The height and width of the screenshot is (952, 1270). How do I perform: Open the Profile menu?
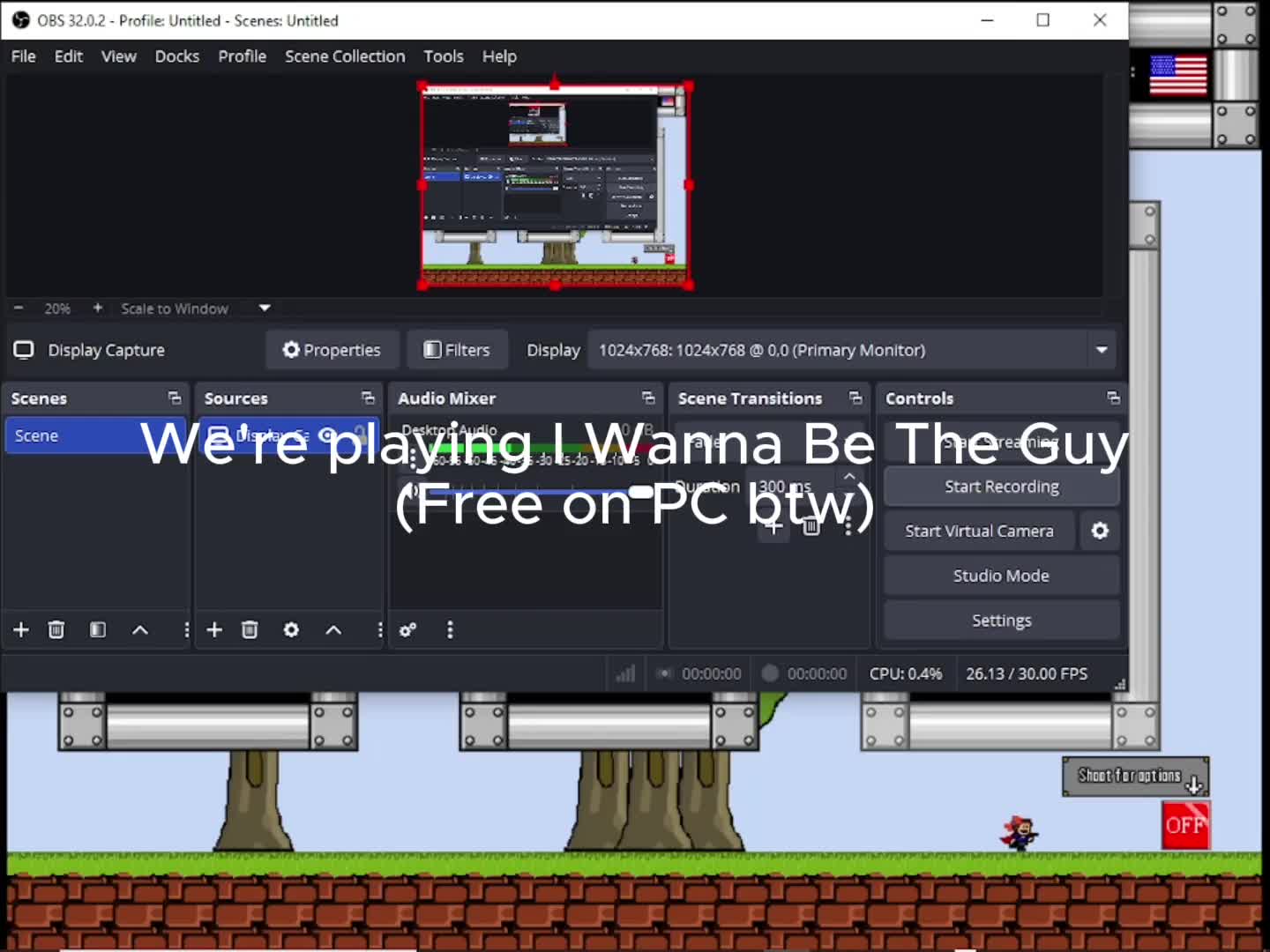click(x=243, y=56)
